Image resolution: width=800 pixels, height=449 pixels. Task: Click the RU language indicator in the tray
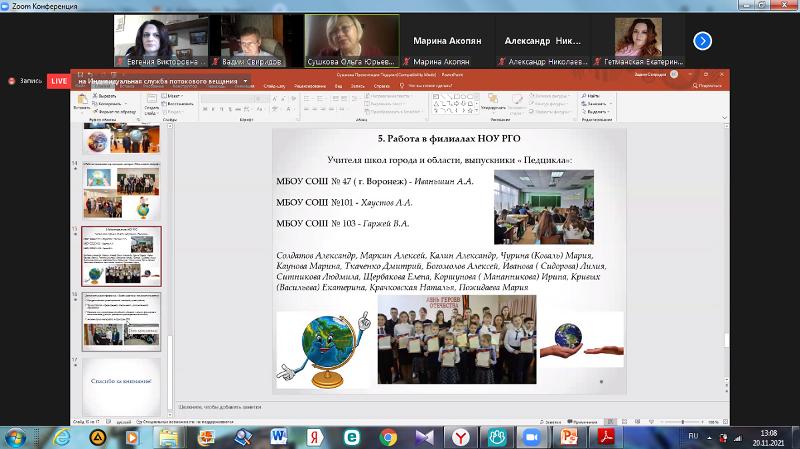tap(692, 436)
